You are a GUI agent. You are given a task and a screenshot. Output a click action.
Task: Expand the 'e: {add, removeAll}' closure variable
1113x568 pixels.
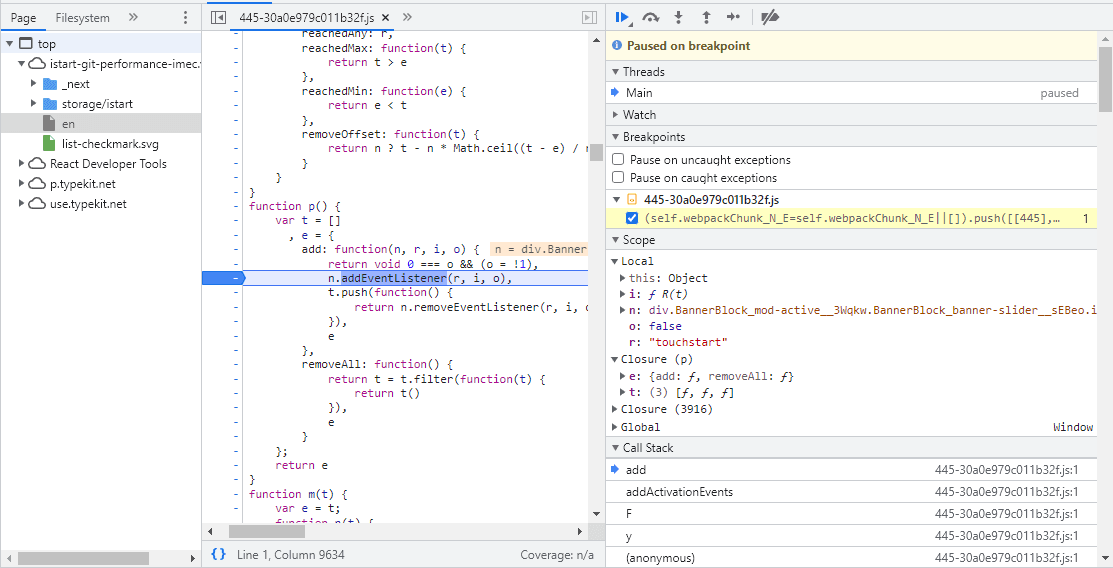coord(623,376)
